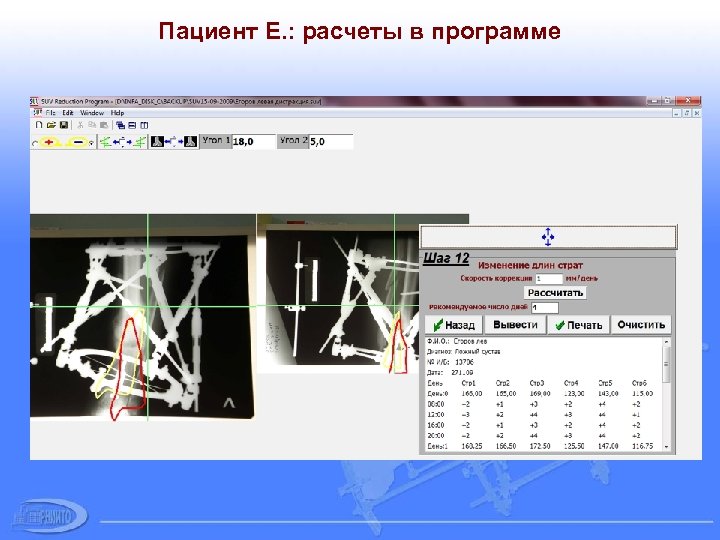Clear results with the Очистить button
The image size is (720, 540).
pos(641,325)
